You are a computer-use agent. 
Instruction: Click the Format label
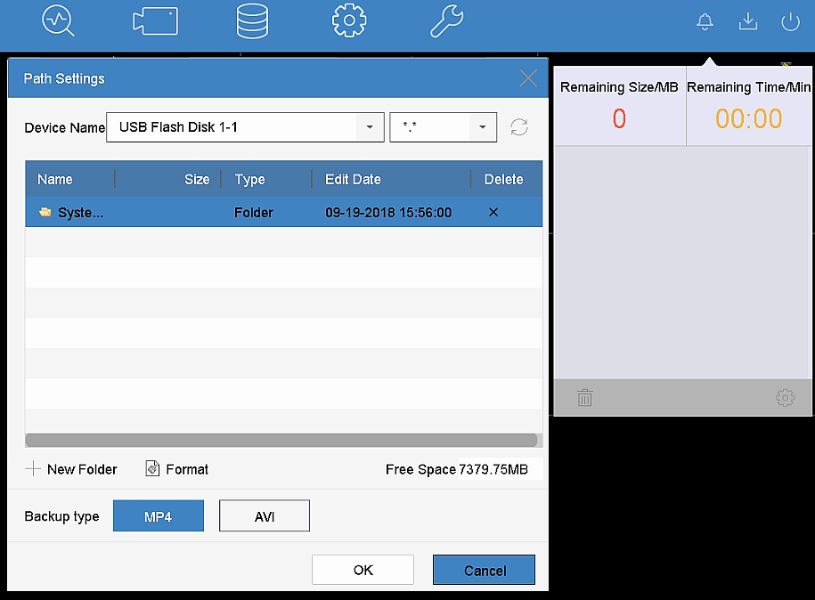[187, 469]
